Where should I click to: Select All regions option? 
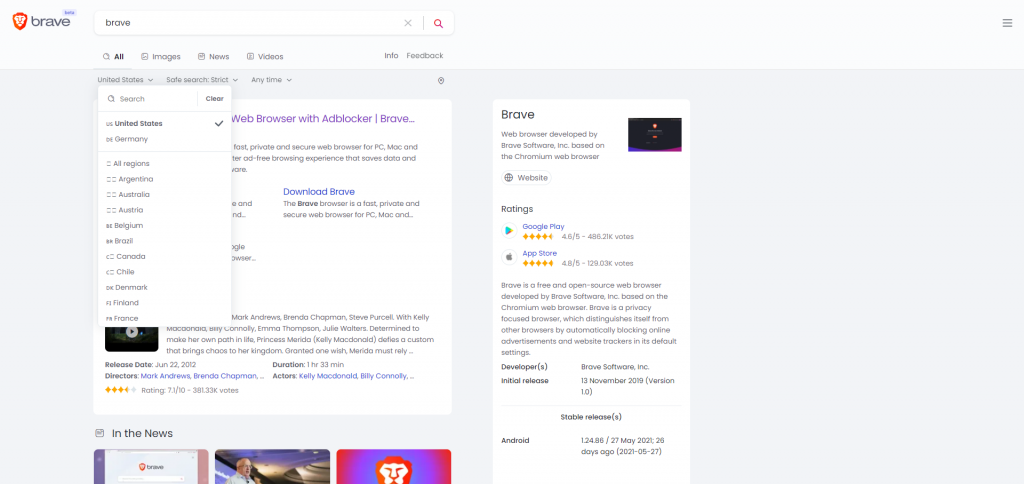[132, 163]
